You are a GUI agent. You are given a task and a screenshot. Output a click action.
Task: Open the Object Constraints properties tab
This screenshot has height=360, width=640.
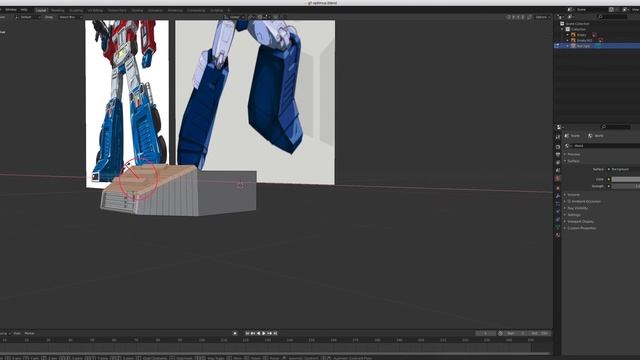pos(558,220)
